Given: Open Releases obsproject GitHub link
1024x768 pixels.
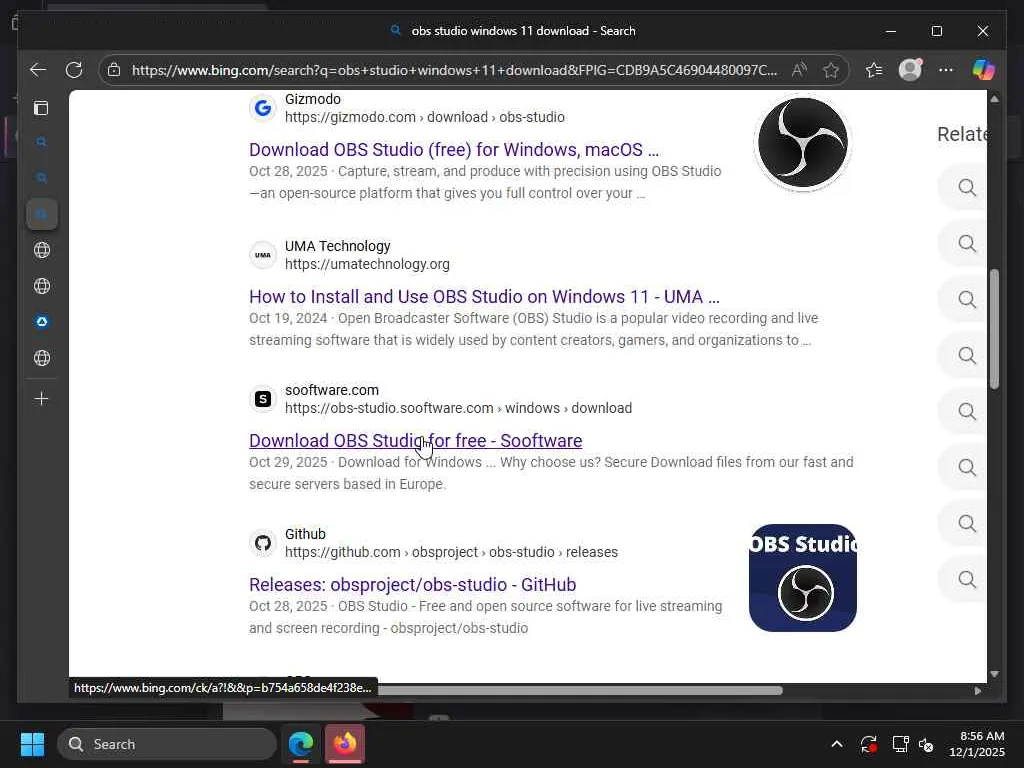Looking at the screenshot, I should (x=412, y=584).
